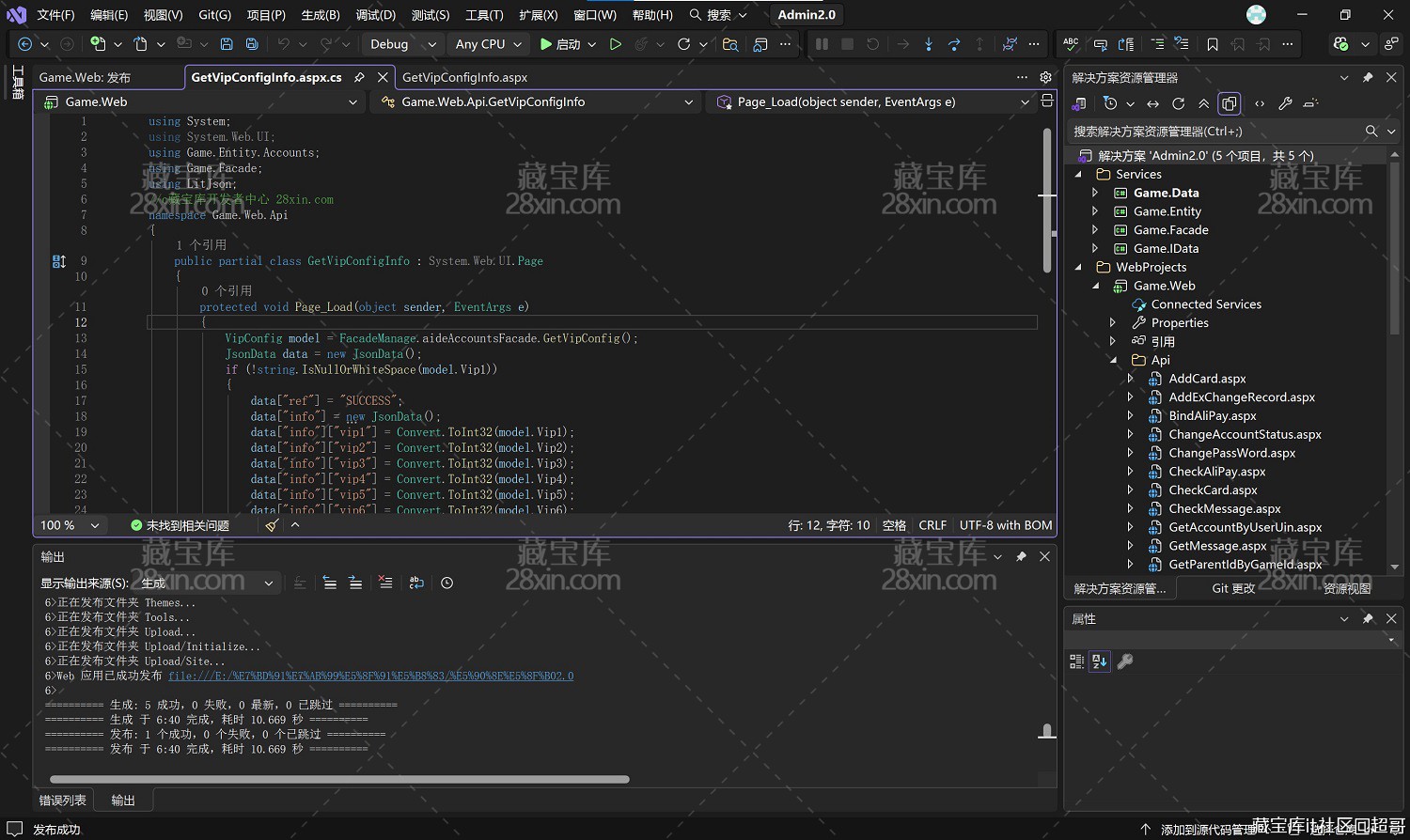Viewport: 1410px width, 840px height.
Task: Collapse all items in Solution Explorer toolbar
Action: (1203, 103)
